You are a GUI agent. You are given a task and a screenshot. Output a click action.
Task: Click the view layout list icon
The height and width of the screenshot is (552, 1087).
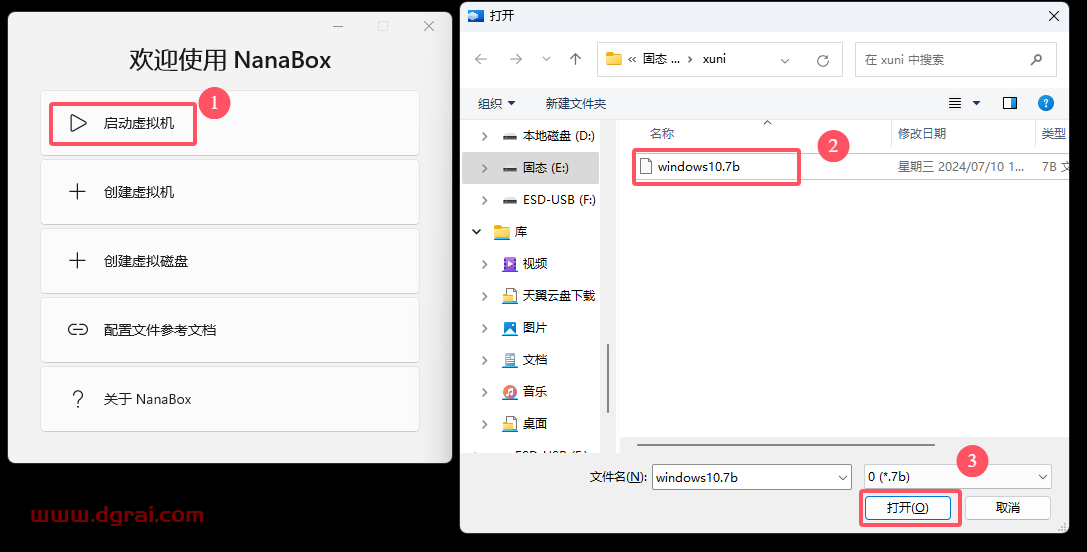click(955, 103)
